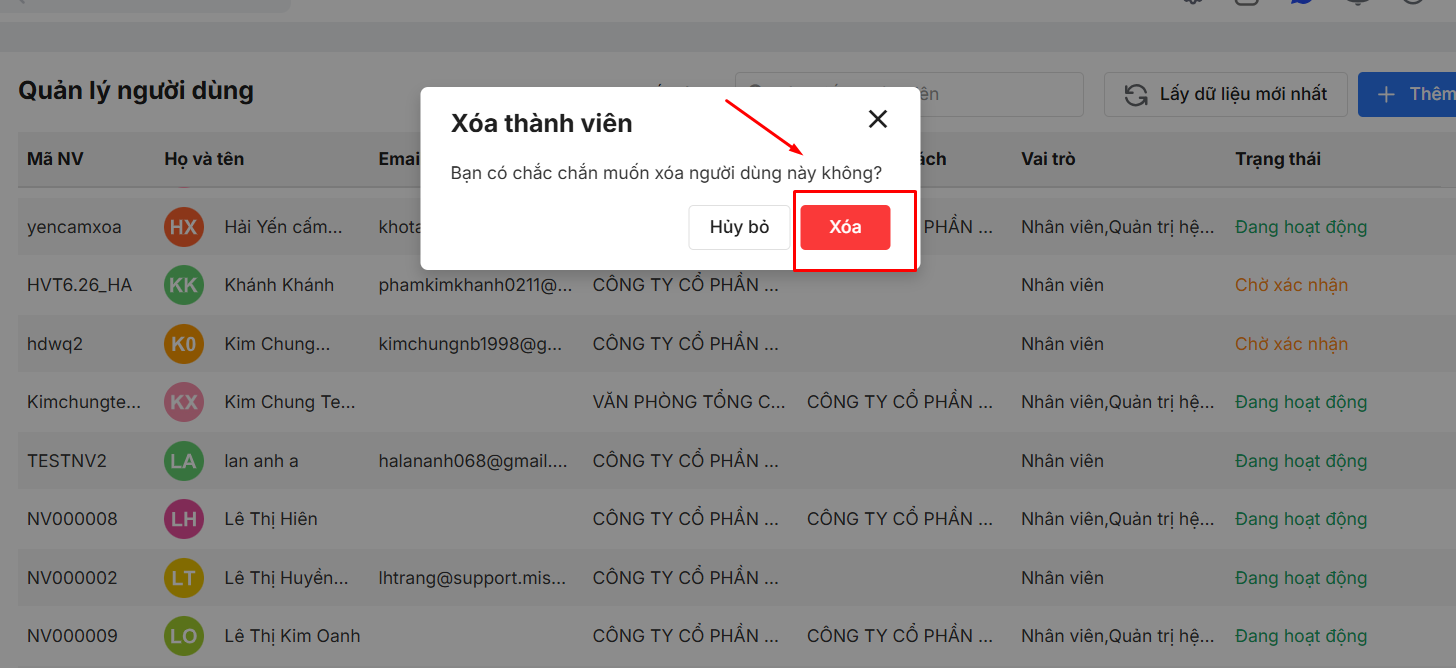Click the refresh icon beside Lấy dữ liệu mới nhất
Image resolution: width=1456 pixels, height=668 pixels.
pos(1136,95)
